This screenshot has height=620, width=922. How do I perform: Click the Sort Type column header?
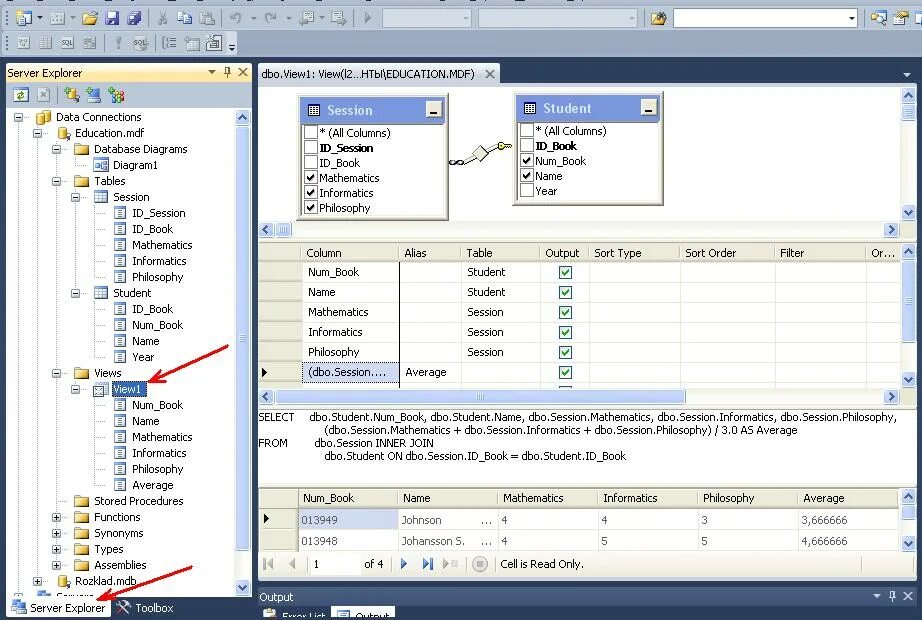[634, 253]
